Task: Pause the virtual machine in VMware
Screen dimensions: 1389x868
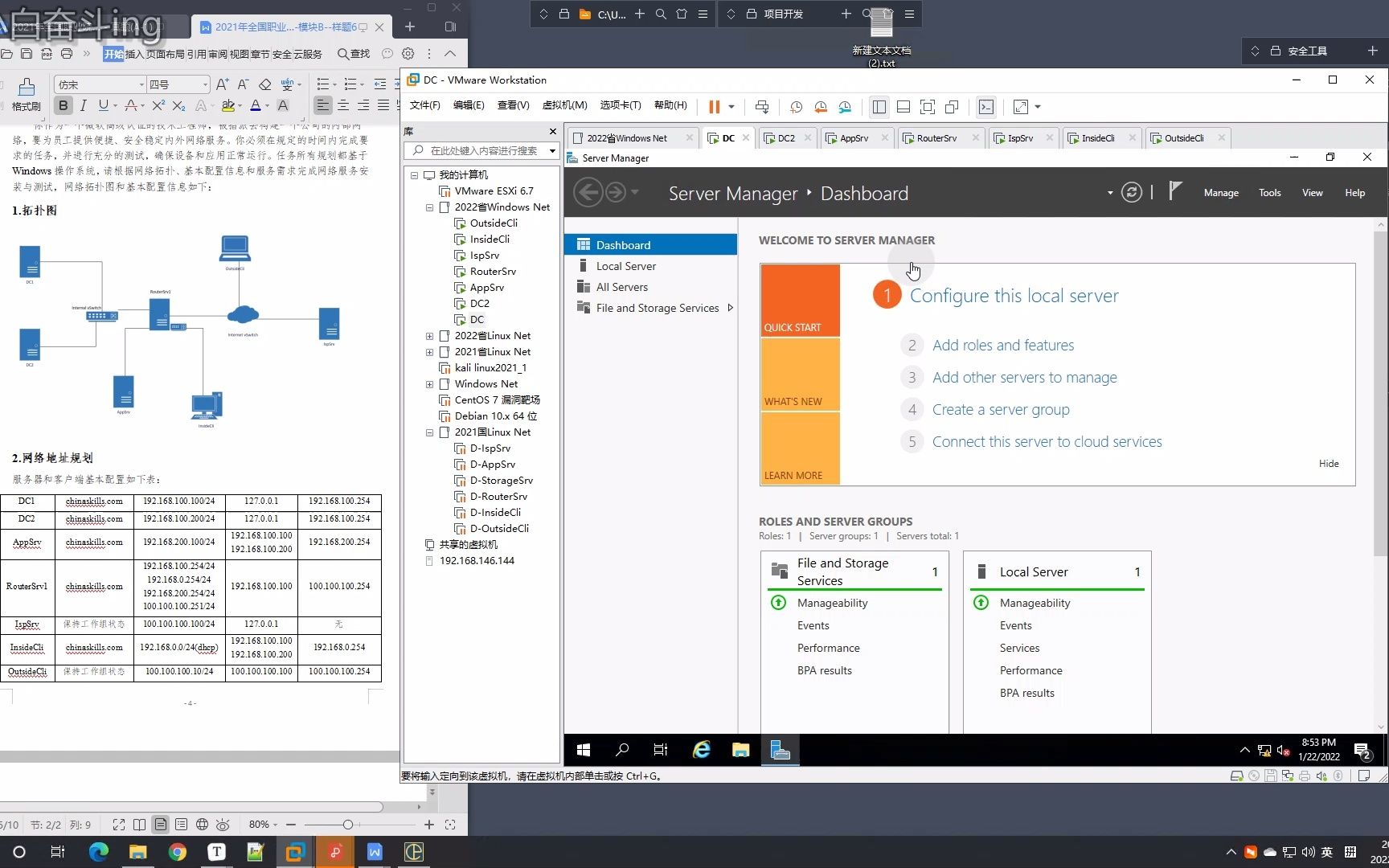Action: pyautogui.click(x=714, y=107)
